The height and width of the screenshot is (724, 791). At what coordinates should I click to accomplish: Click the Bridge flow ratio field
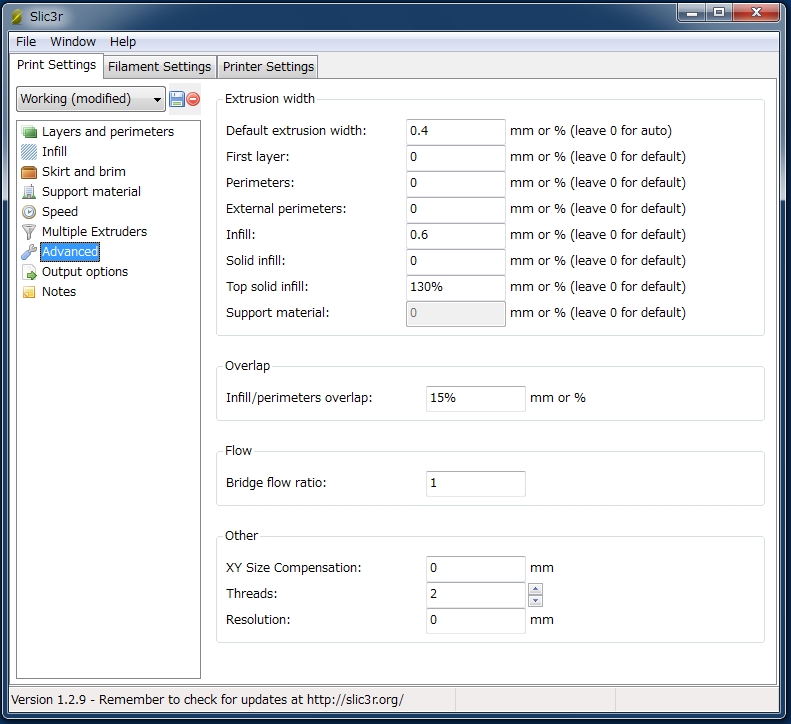pos(476,483)
